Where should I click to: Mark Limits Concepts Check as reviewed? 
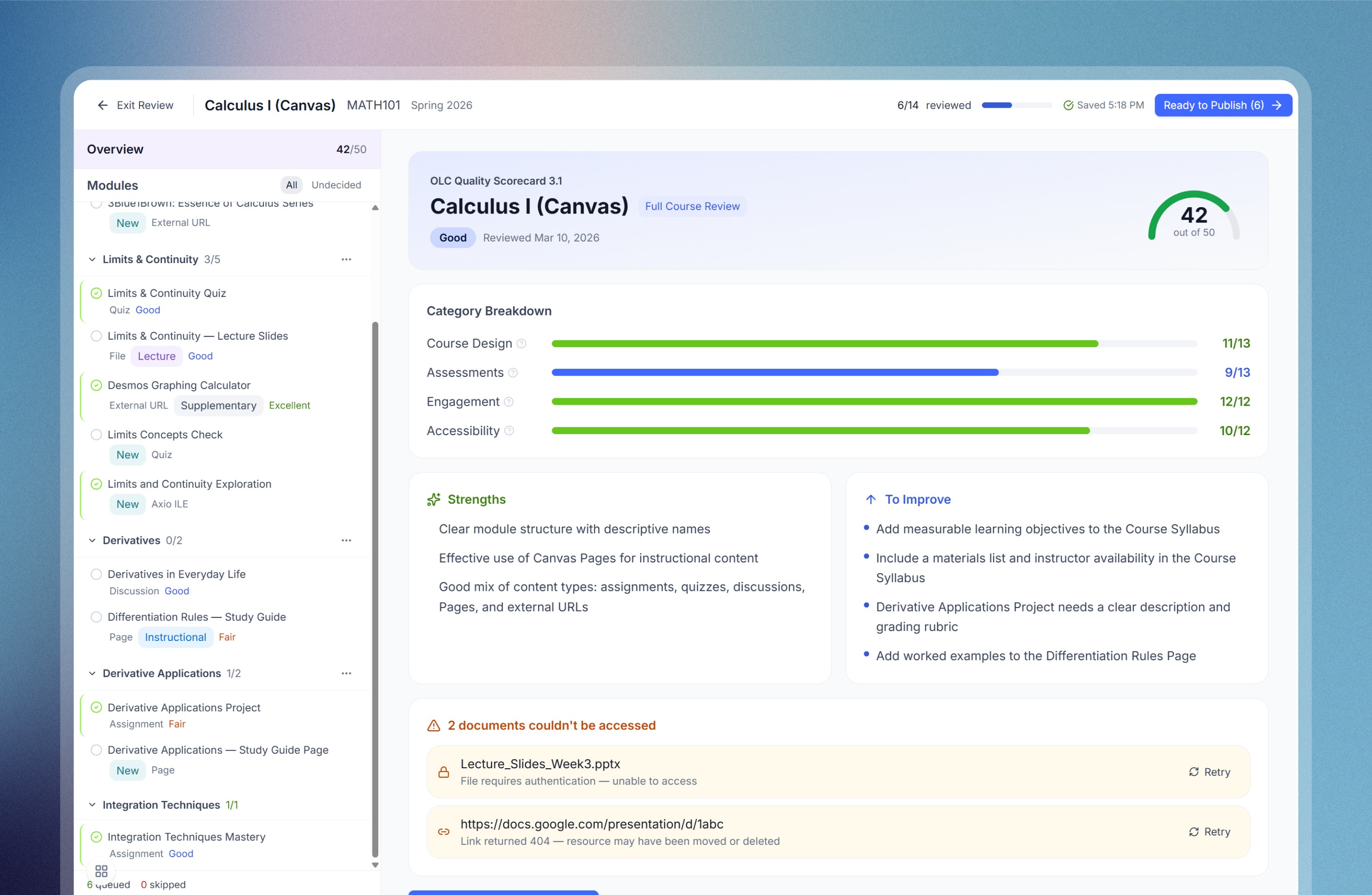(x=96, y=435)
